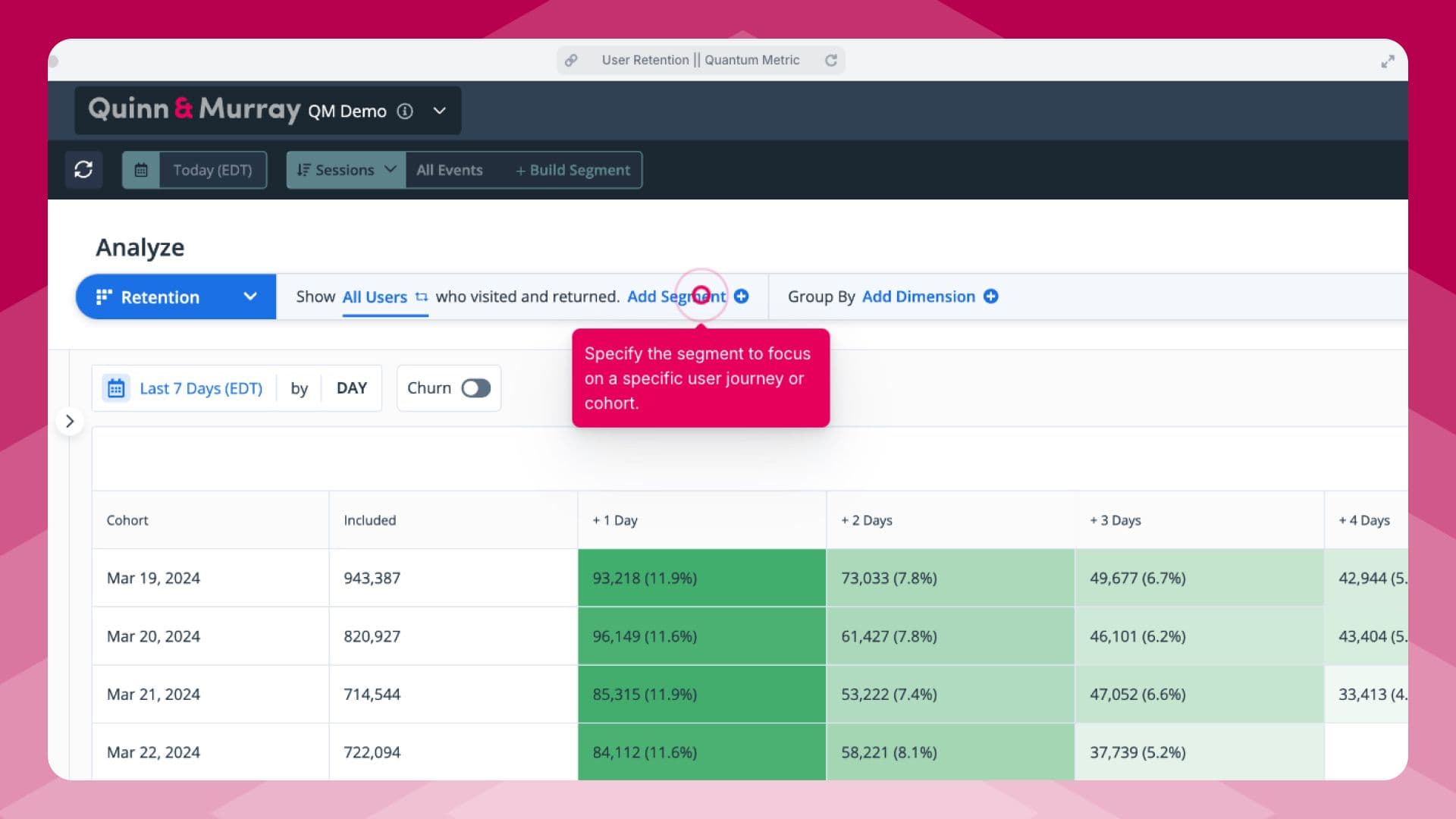
Task: Click the Build Segment button
Action: pyautogui.click(x=573, y=169)
